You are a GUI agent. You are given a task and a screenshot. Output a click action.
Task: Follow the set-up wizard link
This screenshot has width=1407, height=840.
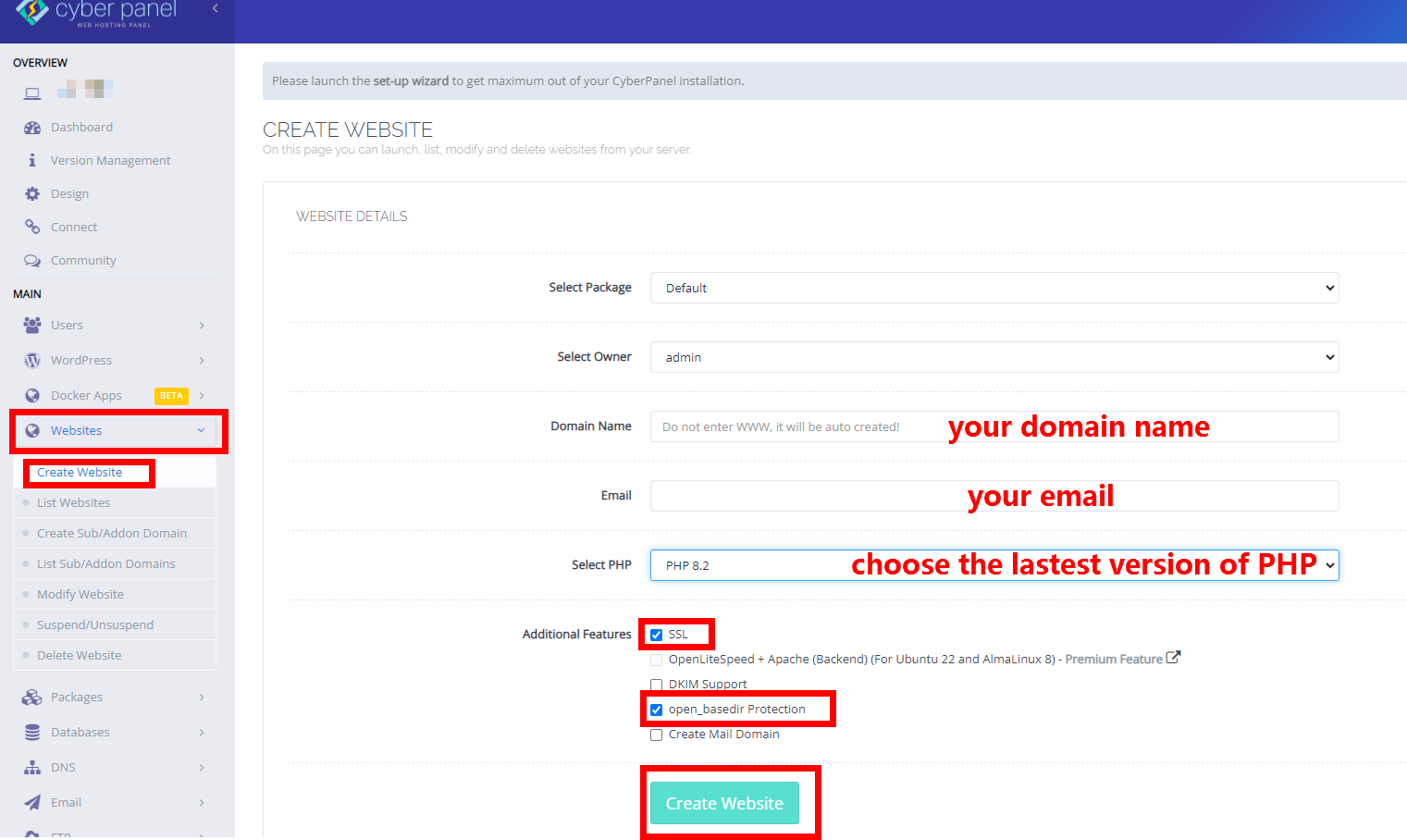(x=411, y=81)
